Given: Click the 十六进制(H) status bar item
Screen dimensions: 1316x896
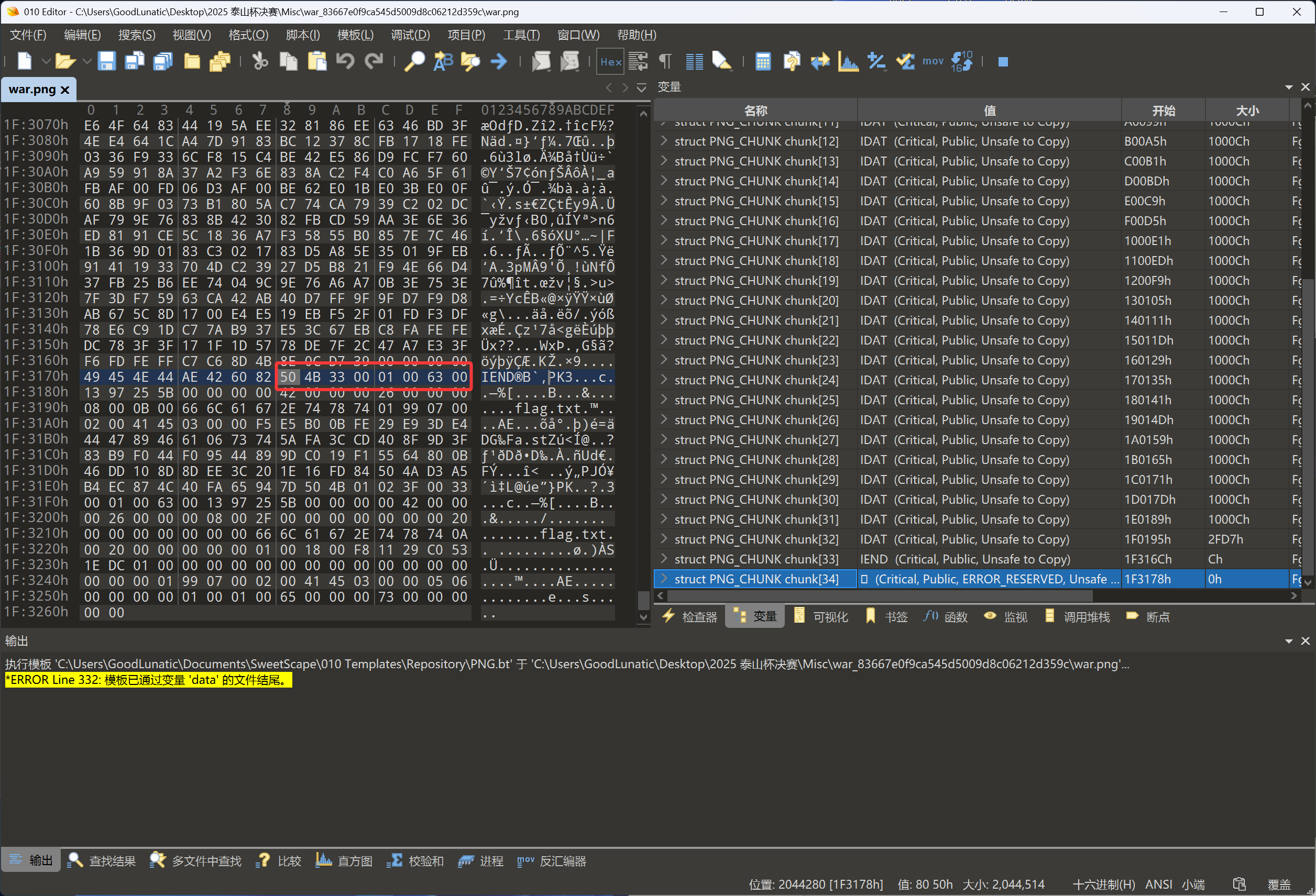Looking at the screenshot, I should point(1104,884).
